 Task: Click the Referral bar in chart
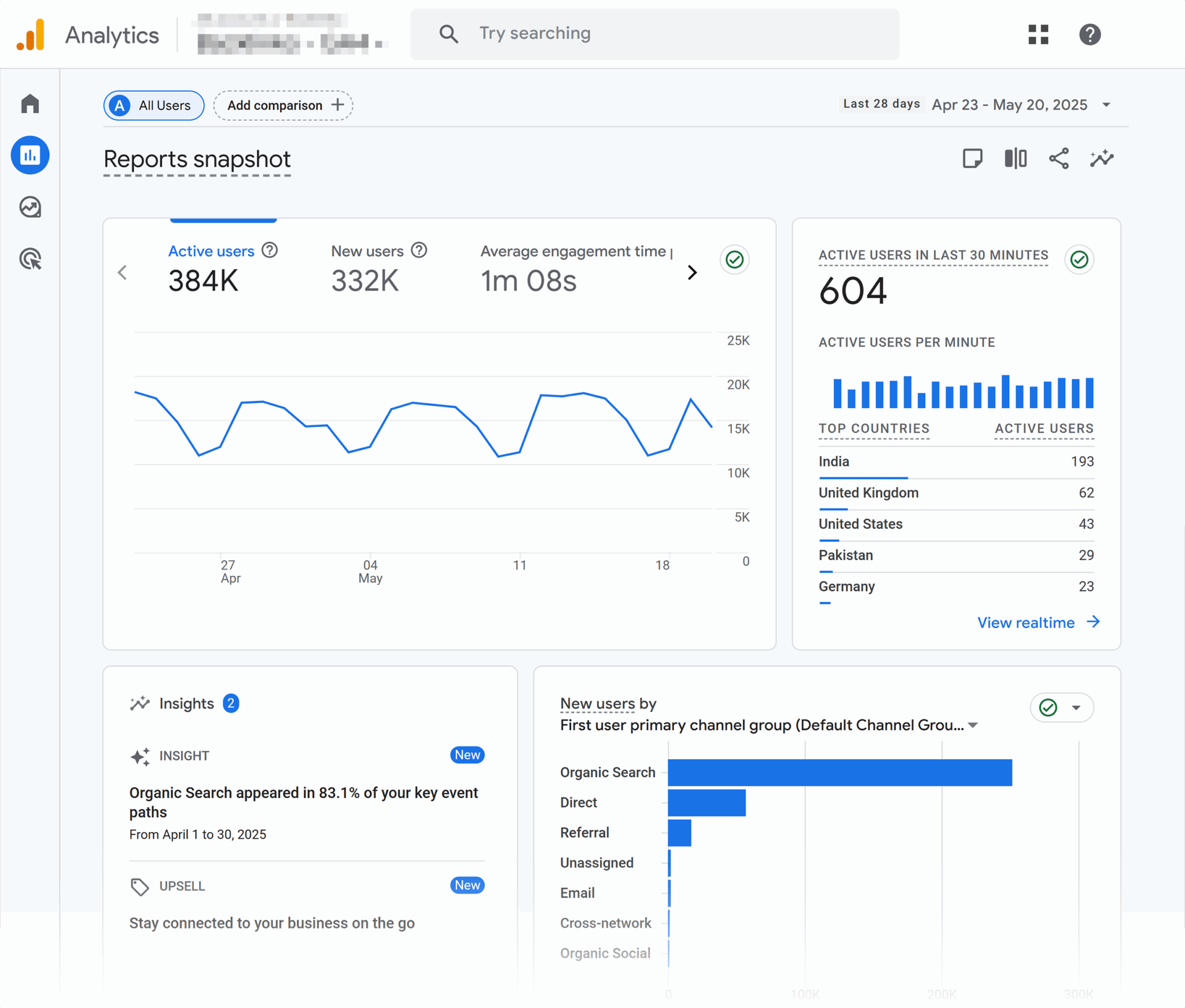click(x=679, y=833)
